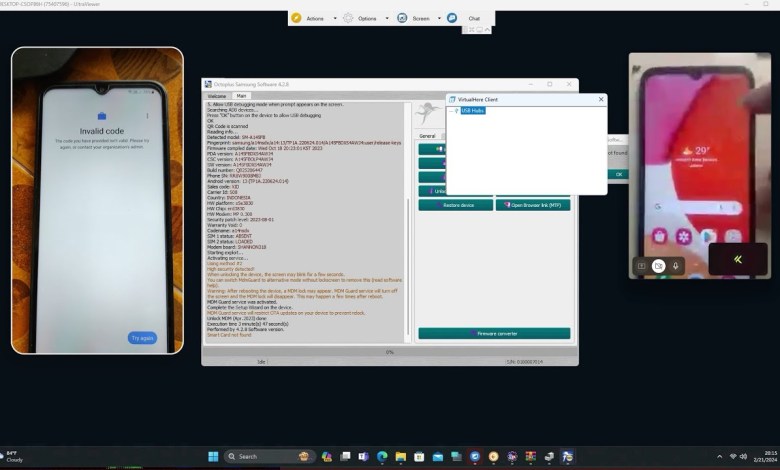The image size is (780, 470).
Task: Click the Screen monitor icon
Action: pyautogui.click(x=402, y=18)
